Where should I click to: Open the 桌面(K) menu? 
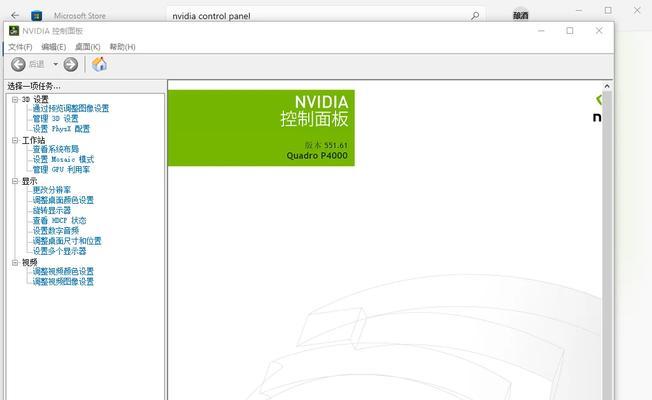(88, 47)
